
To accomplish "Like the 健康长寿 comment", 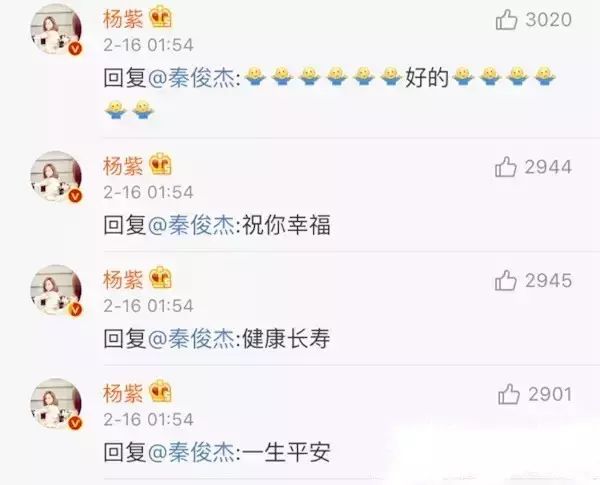I will point(506,281).
